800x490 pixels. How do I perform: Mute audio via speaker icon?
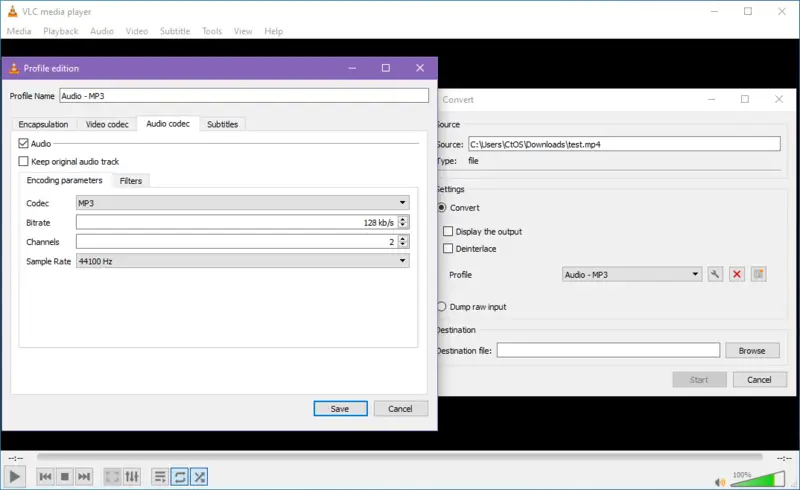(x=720, y=482)
